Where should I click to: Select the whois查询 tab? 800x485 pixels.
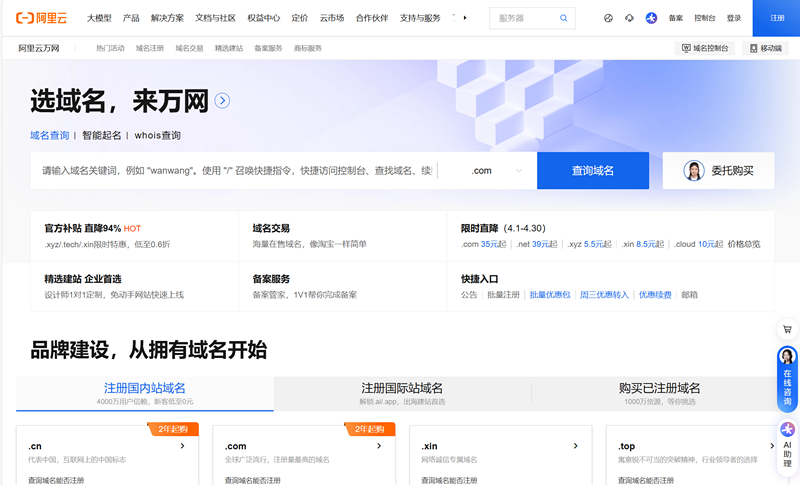point(158,135)
